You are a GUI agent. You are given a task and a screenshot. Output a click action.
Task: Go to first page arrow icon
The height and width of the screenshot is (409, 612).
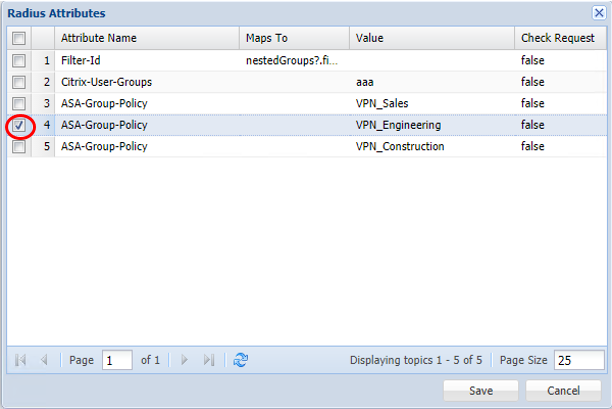pyautogui.click(x=21, y=360)
